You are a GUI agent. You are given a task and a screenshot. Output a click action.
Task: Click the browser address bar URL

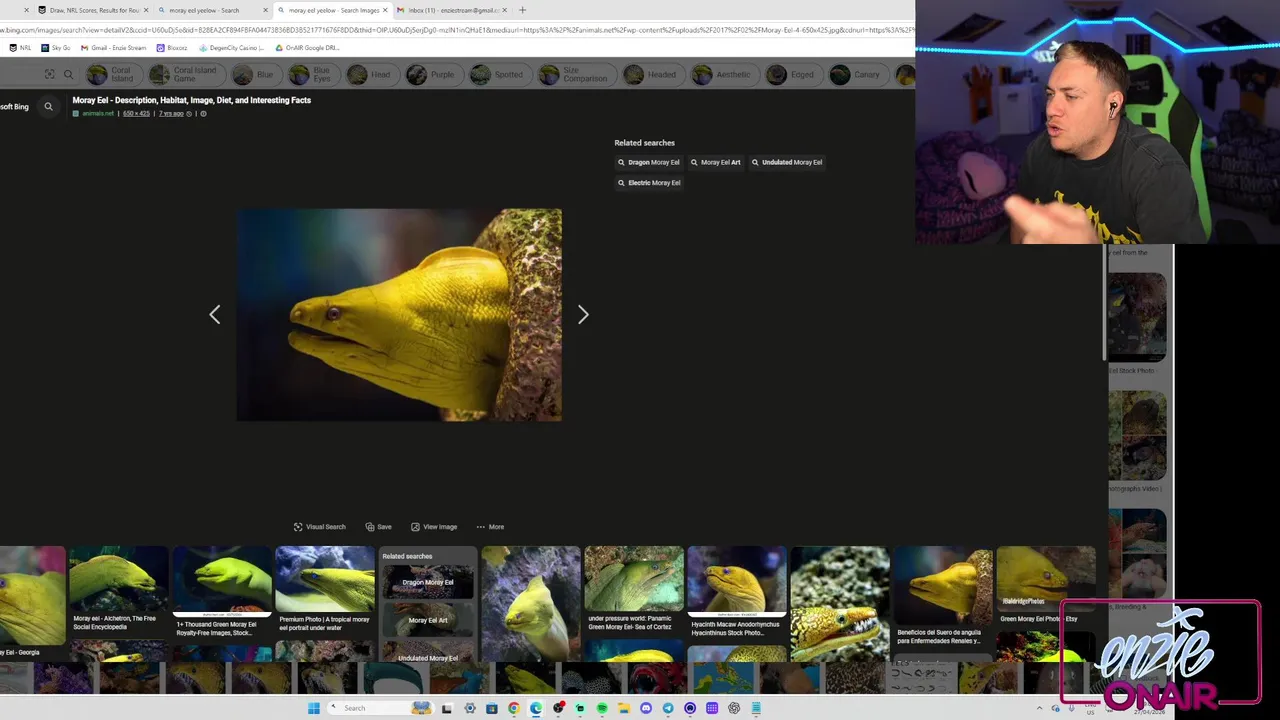pyautogui.click(x=457, y=30)
